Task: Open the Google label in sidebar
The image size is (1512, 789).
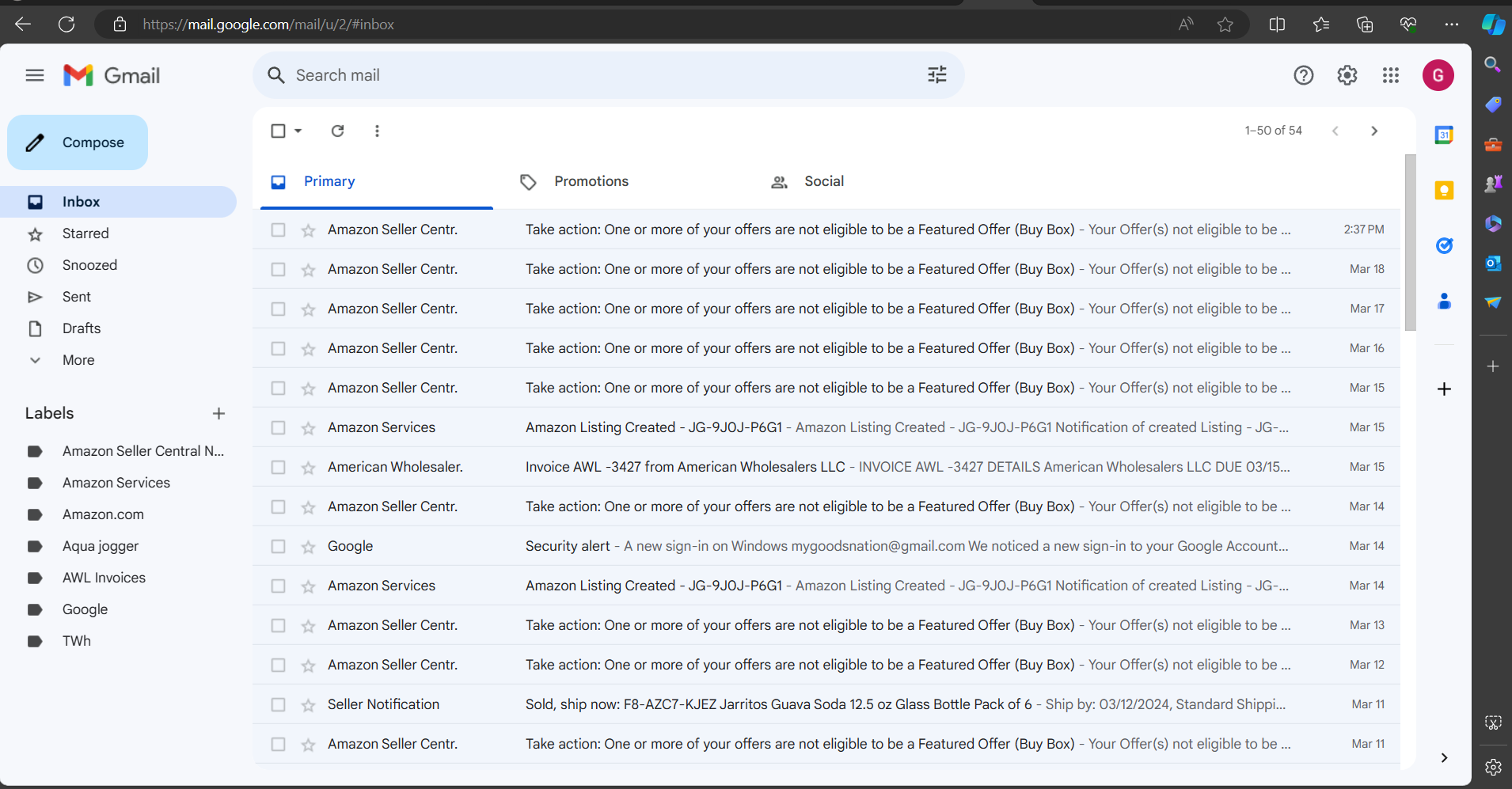Action: point(118,609)
